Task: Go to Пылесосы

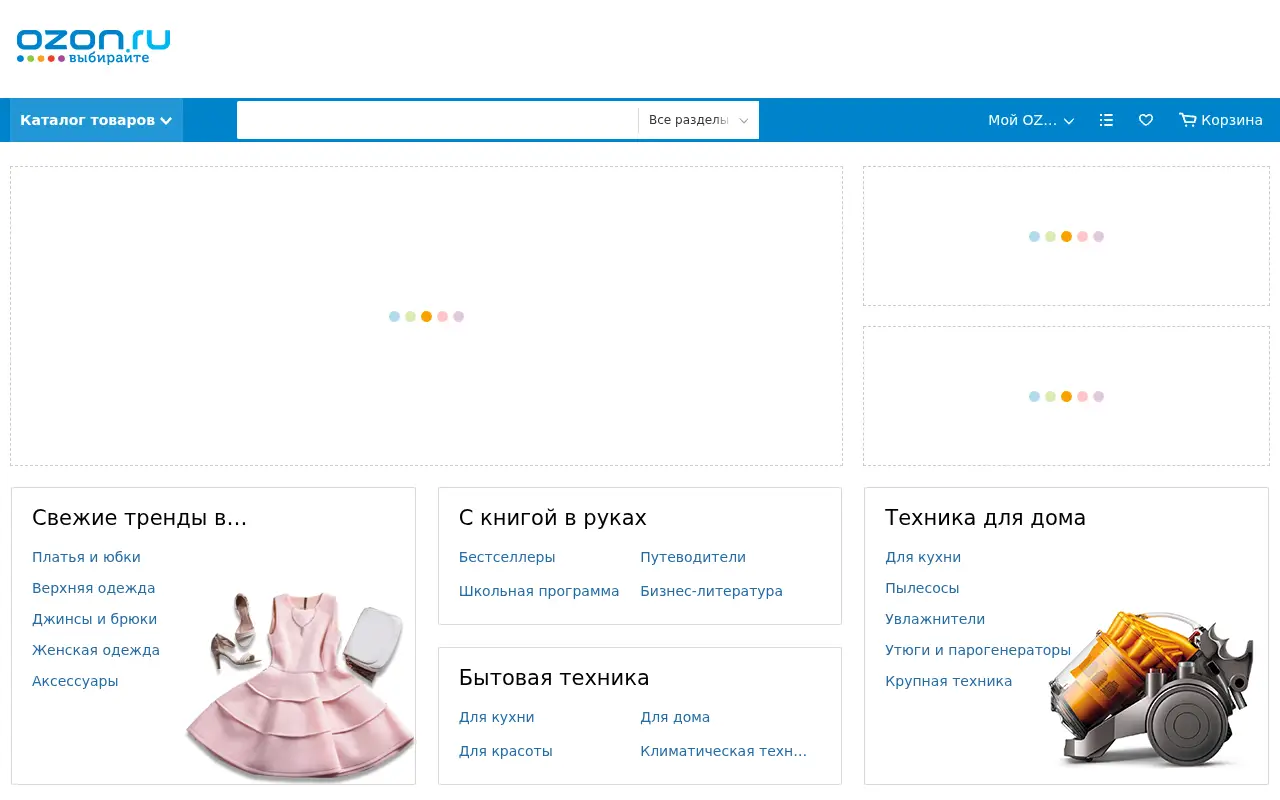Action: (922, 588)
